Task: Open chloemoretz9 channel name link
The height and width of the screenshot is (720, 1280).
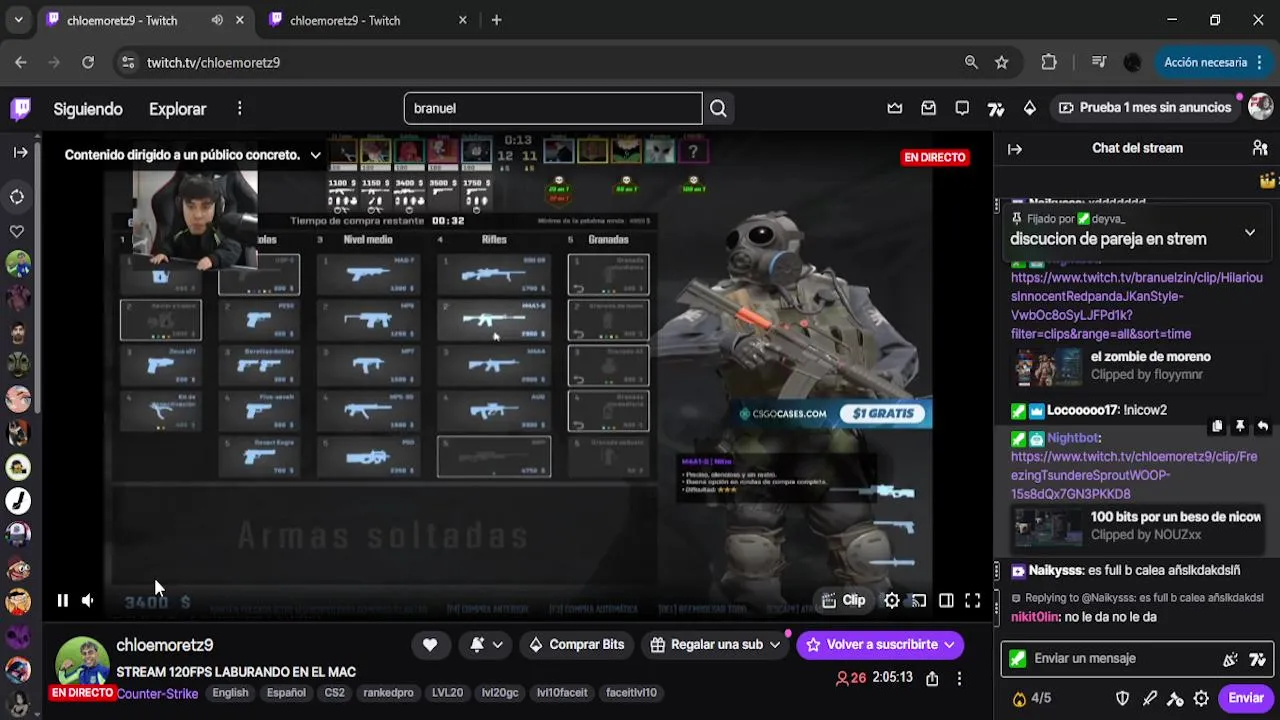Action: click(165, 646)
